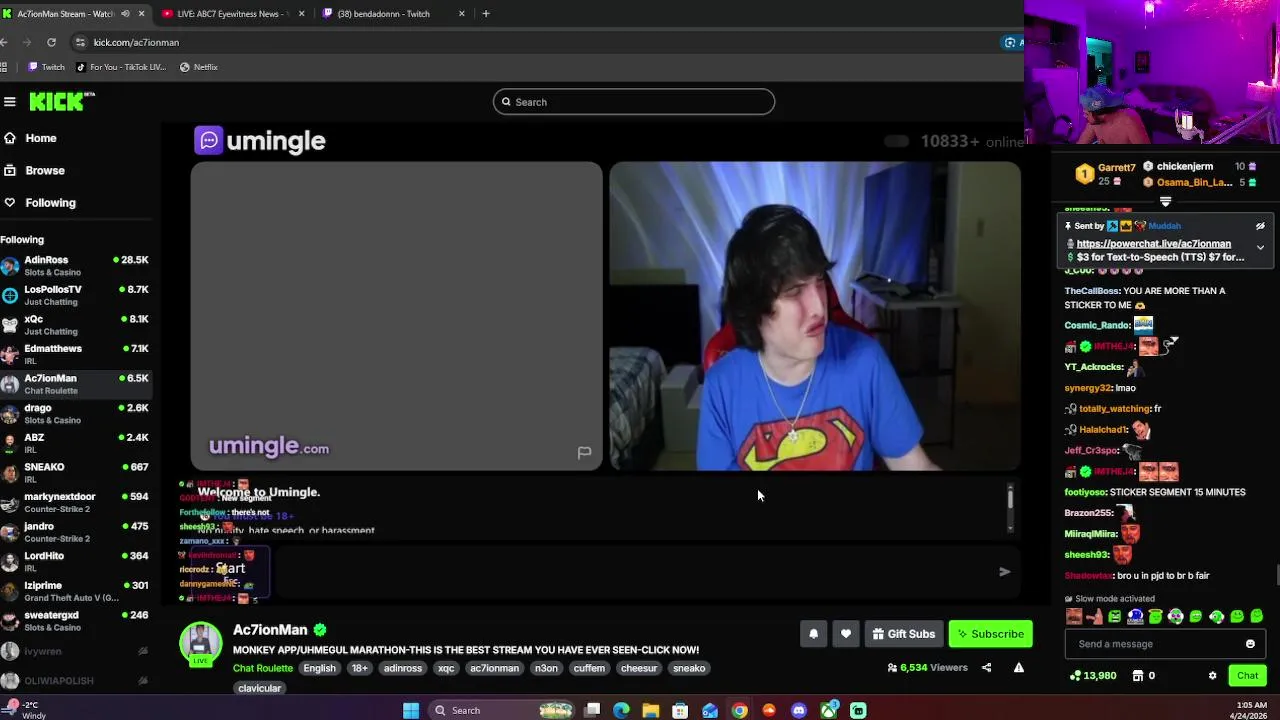
Task: Click the notification bell button
Action: coord(813,633)
